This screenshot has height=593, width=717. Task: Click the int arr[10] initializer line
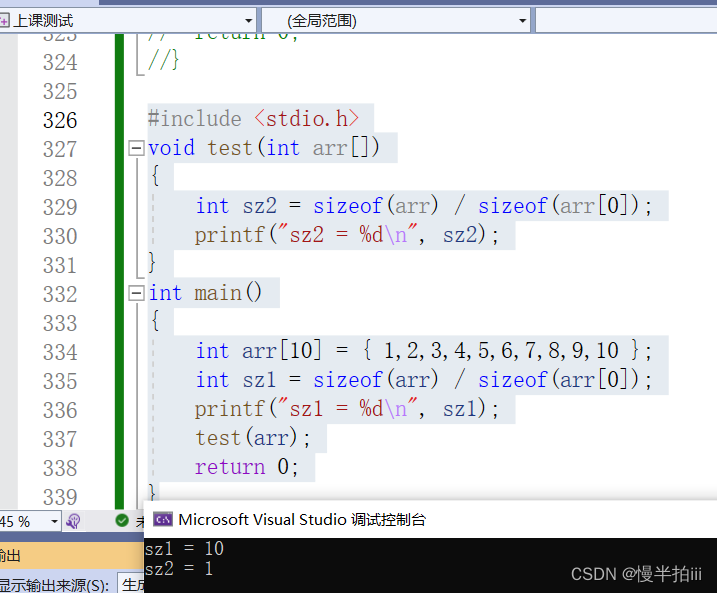pos(423,351)
